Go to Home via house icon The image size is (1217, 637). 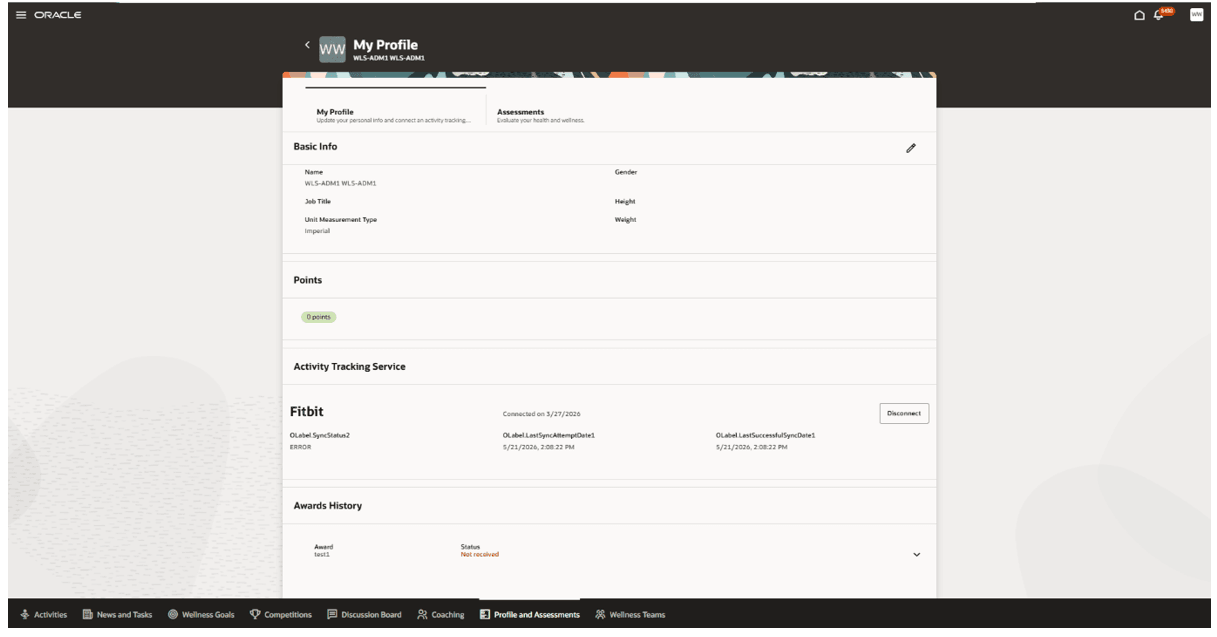(x=1138, y=15)
